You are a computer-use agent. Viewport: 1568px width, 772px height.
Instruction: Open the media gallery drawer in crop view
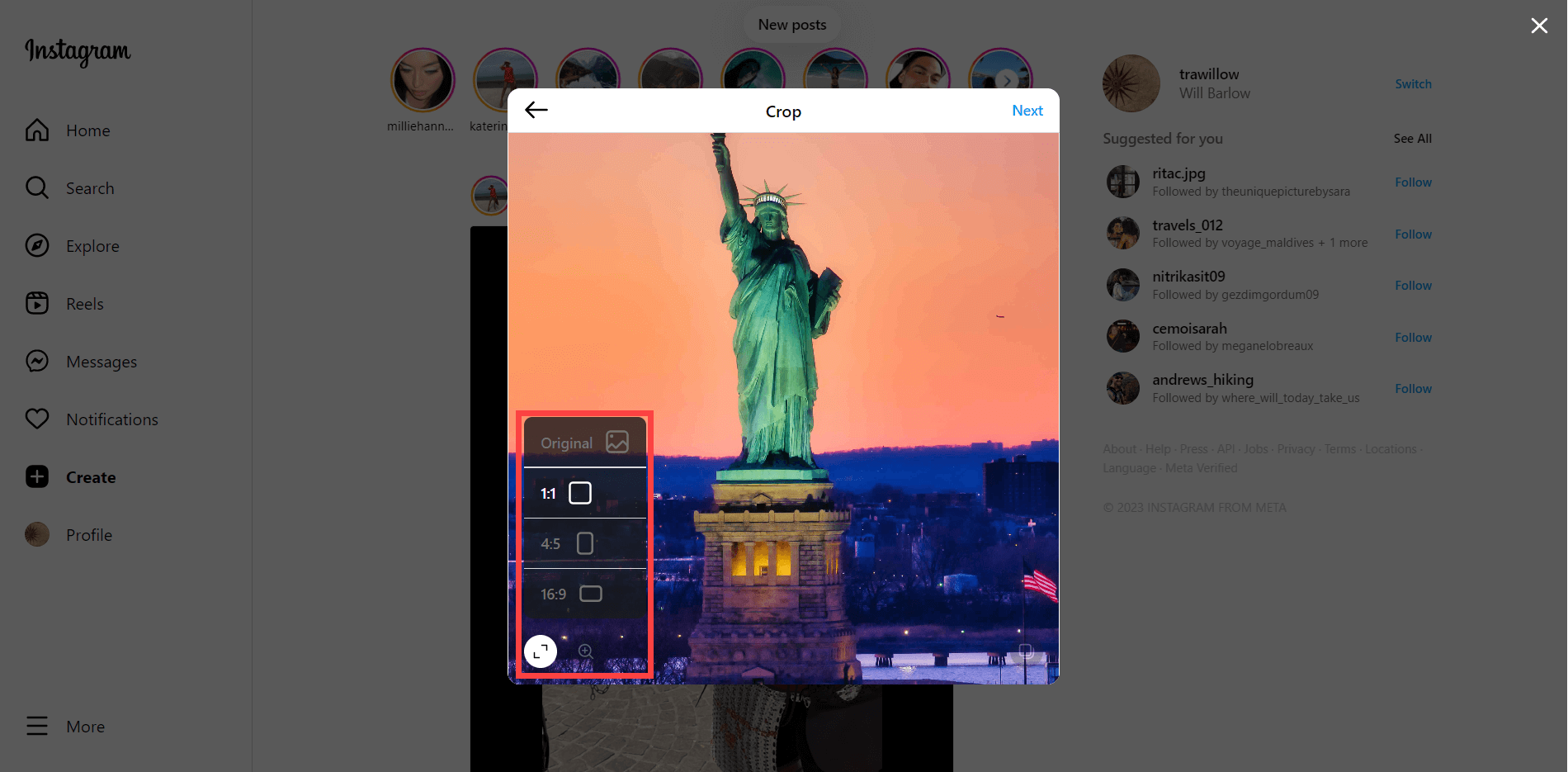coord(1026,651)
